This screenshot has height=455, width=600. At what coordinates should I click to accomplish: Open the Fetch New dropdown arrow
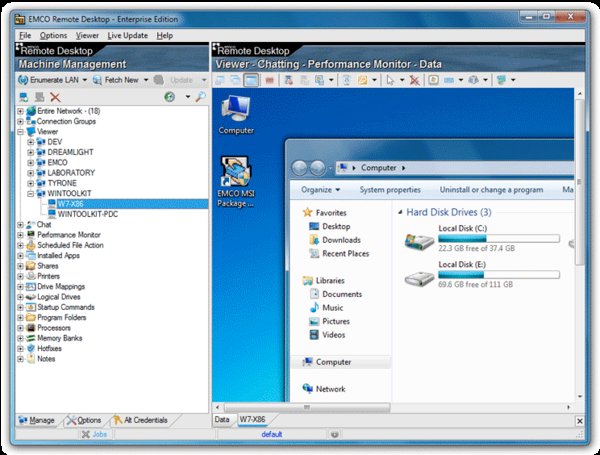click(x=146, y=79)
